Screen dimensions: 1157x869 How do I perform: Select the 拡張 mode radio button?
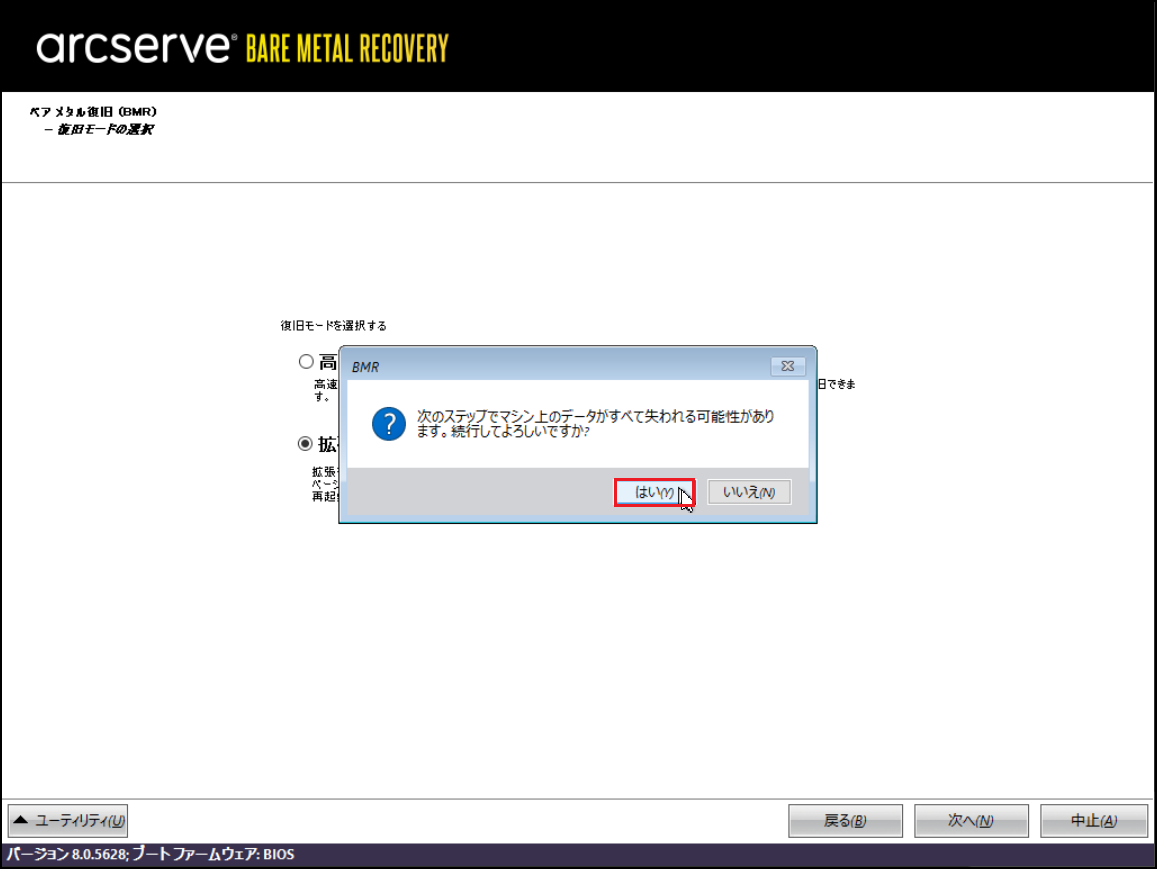(305, 443)
